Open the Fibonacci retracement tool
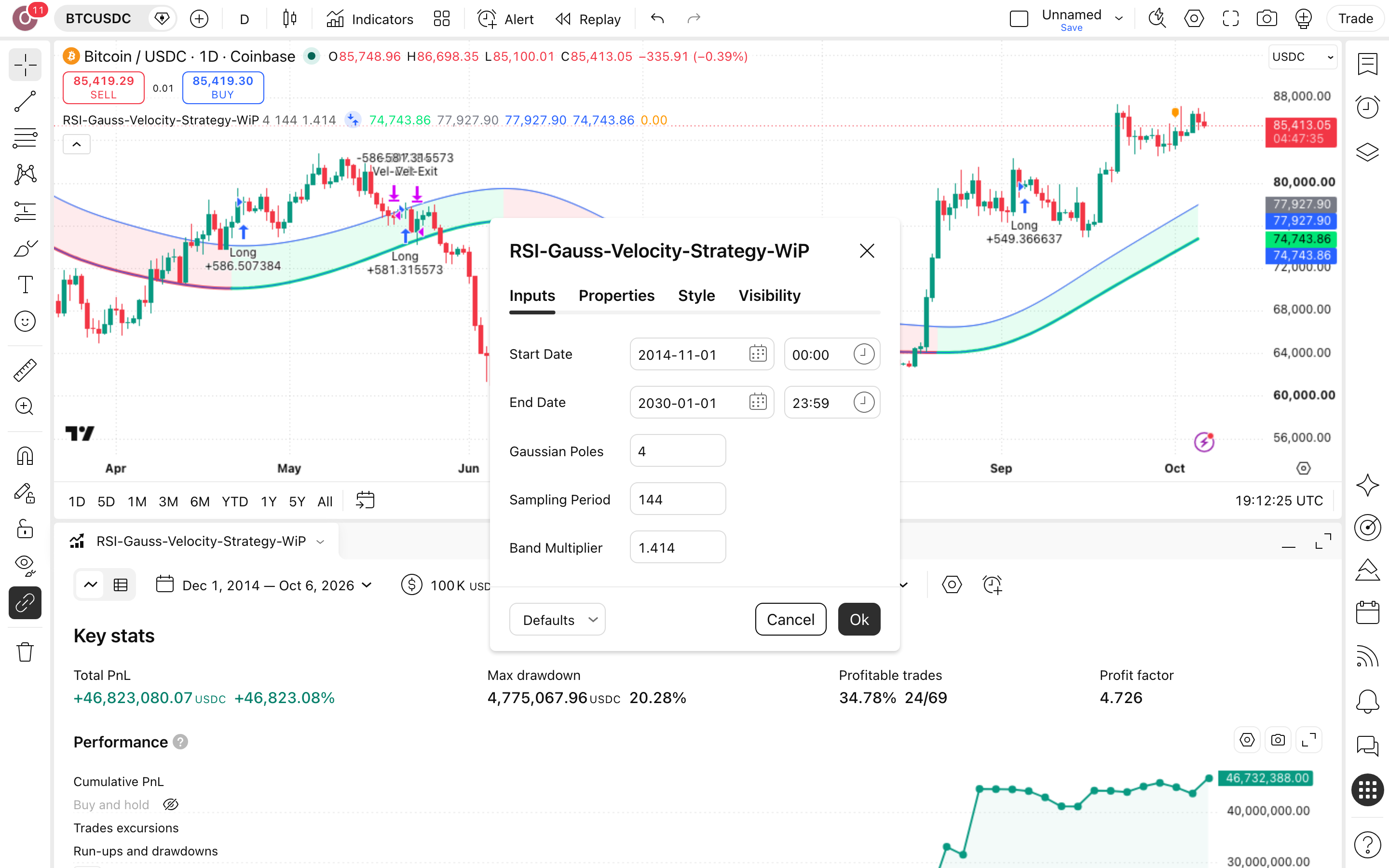The image size is (1389, 868). 25,138
